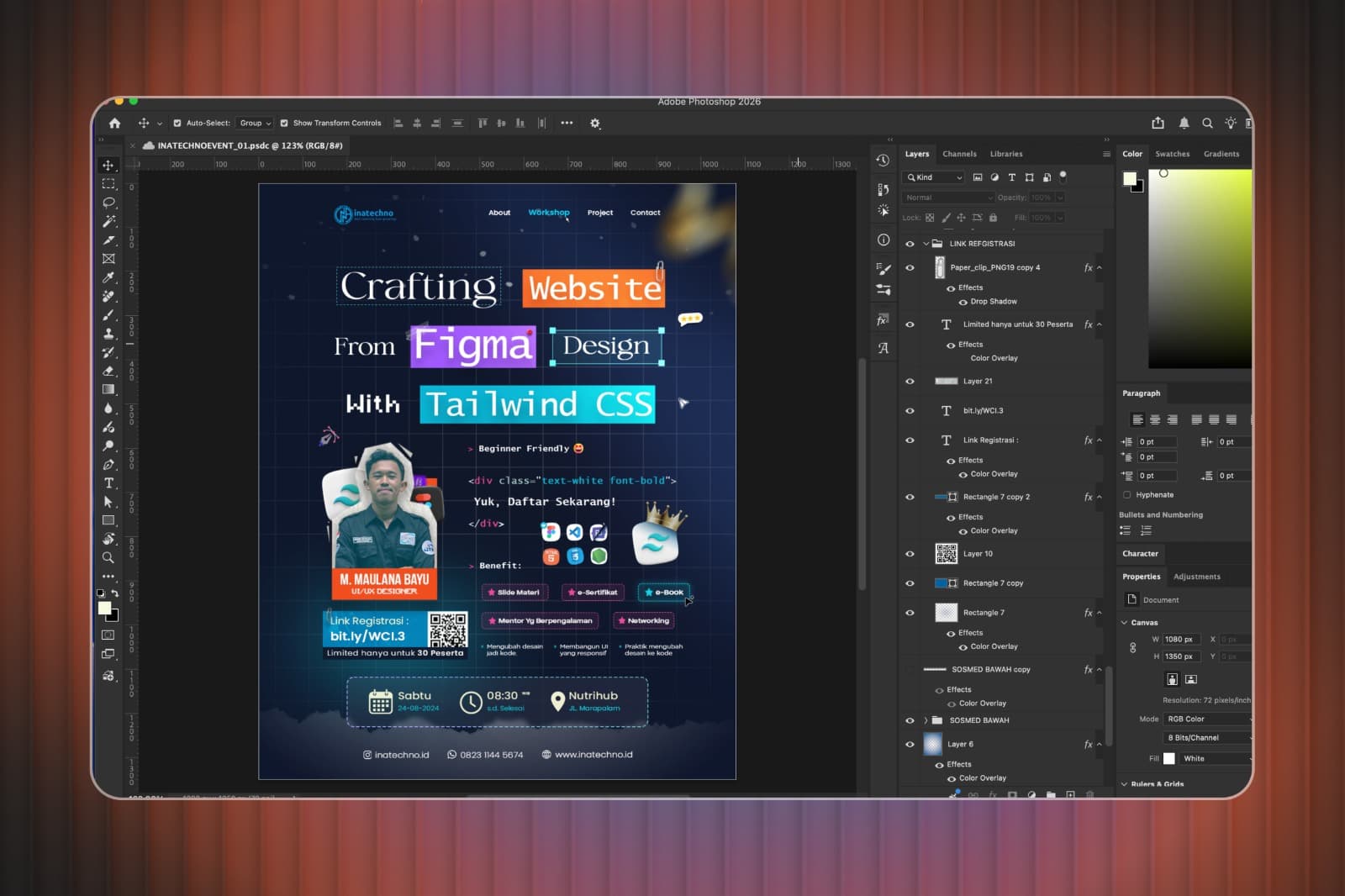Click the toolbar foreground color swatch
1345x896 pixels.
tap(104, 608)
